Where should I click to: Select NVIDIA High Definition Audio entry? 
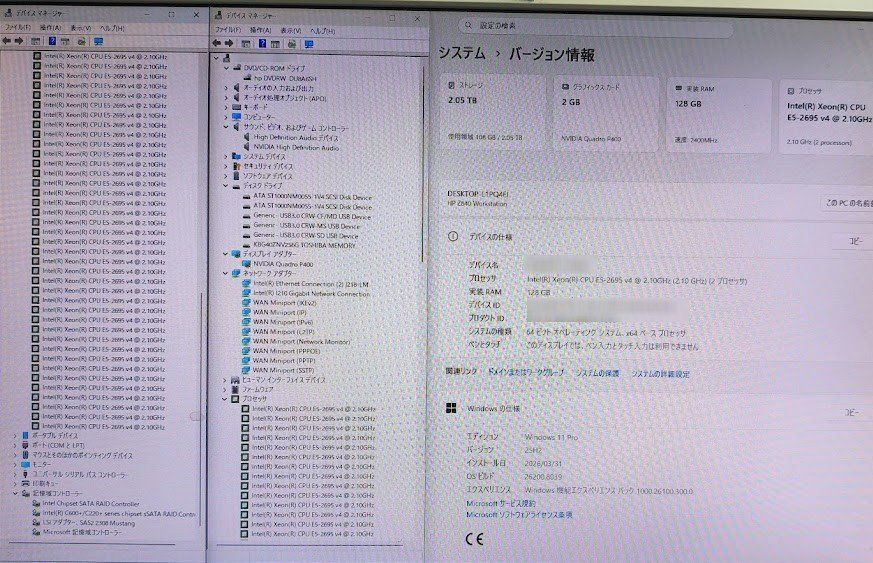pos(296,147)
